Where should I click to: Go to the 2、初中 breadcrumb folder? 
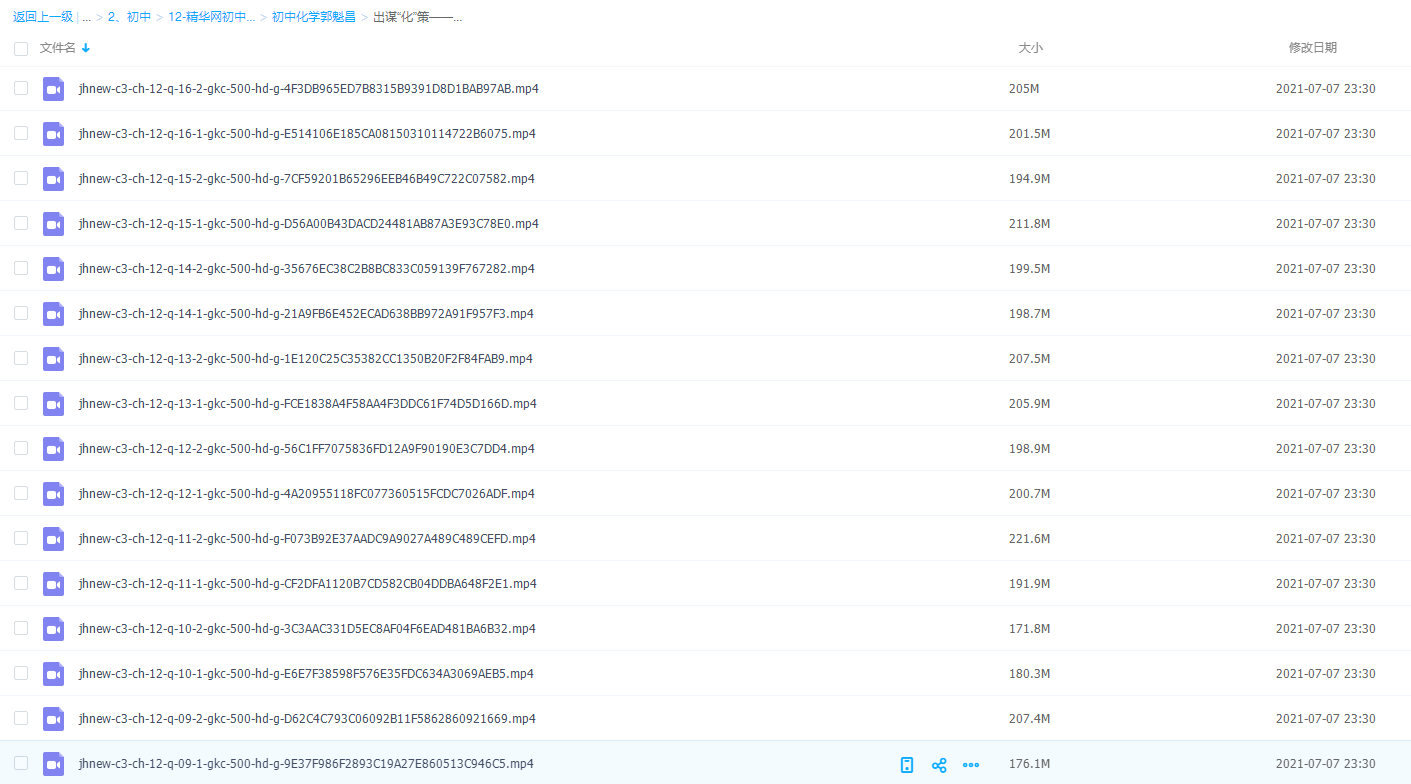pos(129,17)
